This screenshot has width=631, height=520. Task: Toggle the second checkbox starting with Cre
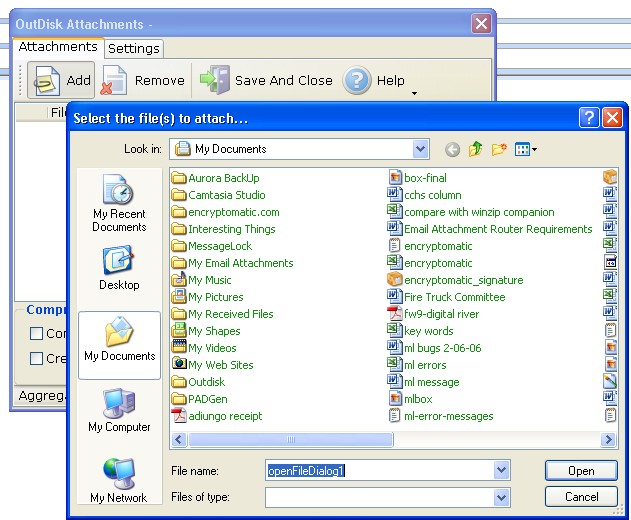pyautogui.click(x=37, y=358)
